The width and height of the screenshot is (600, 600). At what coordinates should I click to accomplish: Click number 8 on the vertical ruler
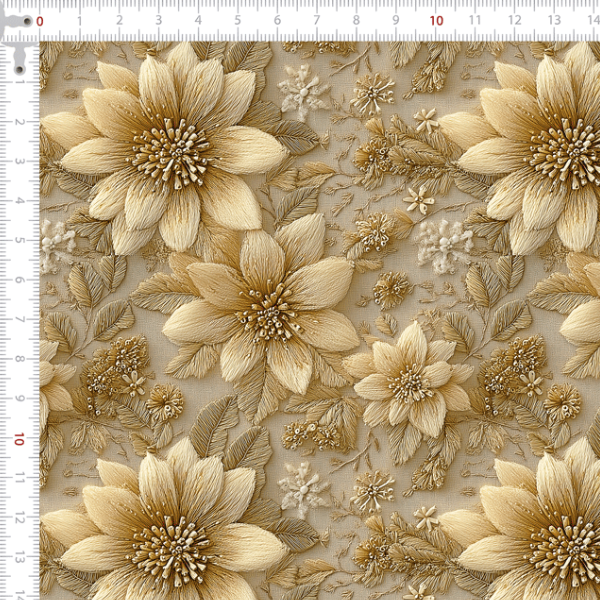click(x=19, y=359)
